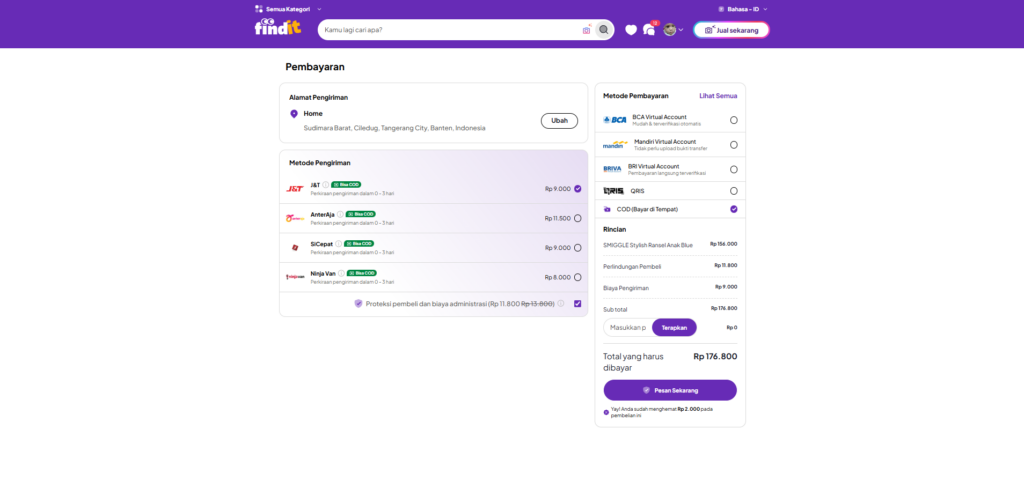Image resolution: width=1024 pixels, height=503 pixels.
Task: Select QRIS payment method
Action: tap(734, 191)
